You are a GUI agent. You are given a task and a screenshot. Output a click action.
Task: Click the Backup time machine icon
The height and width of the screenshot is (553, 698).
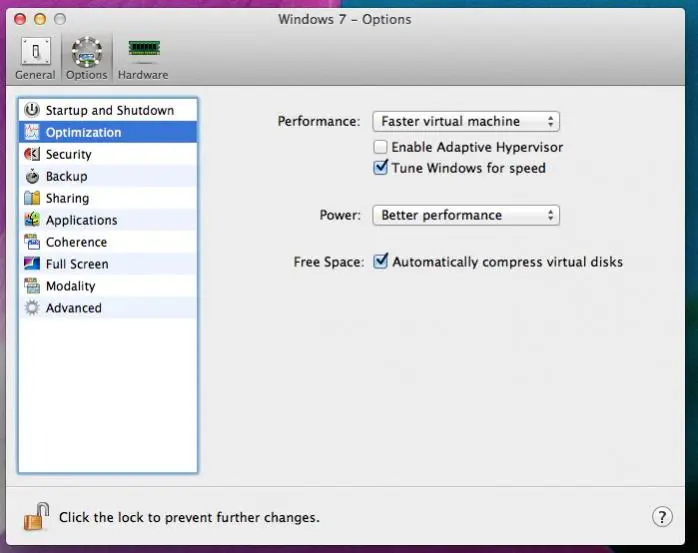coord(31,176)
